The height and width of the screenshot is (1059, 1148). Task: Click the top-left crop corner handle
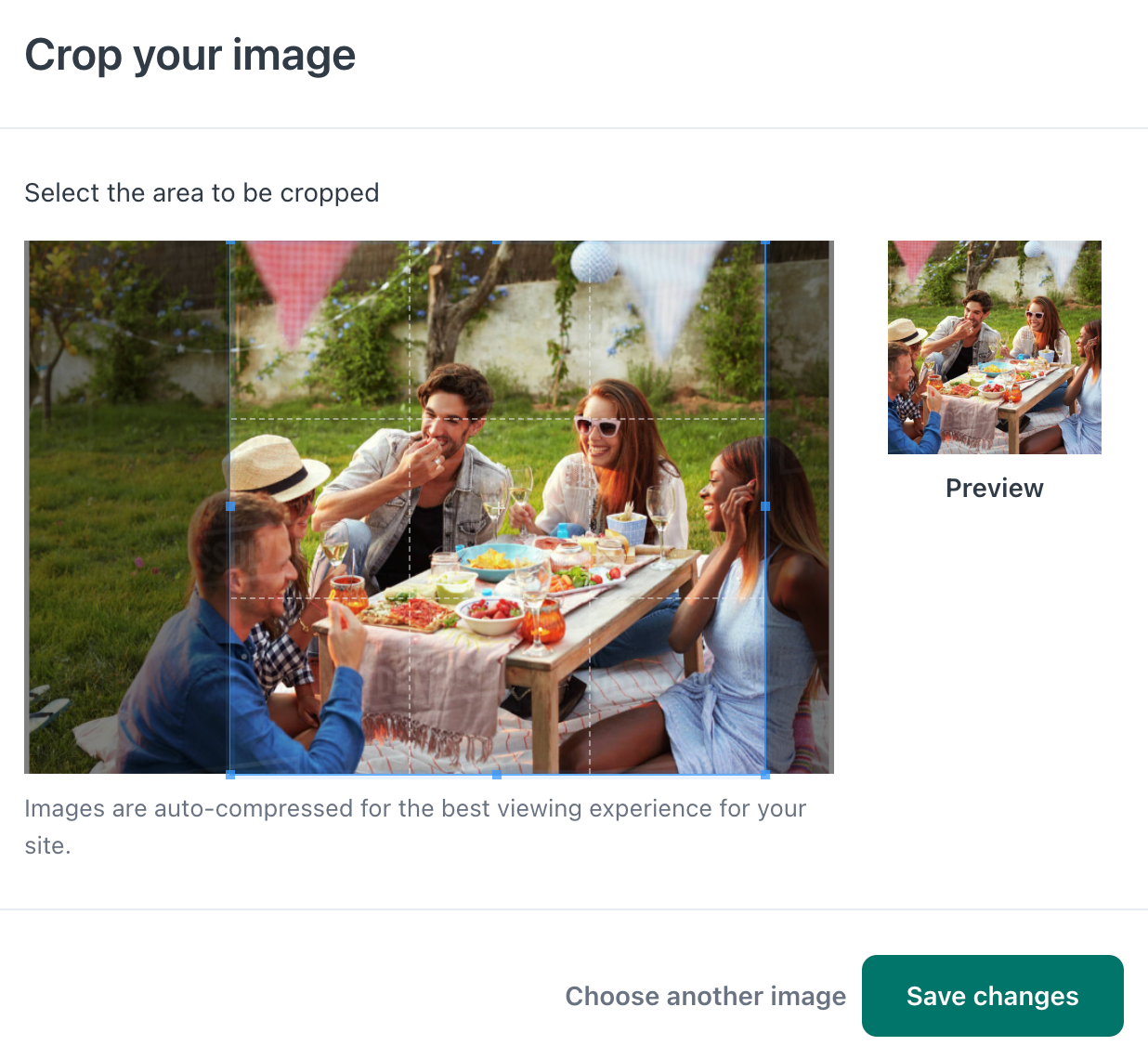(230, 242)
